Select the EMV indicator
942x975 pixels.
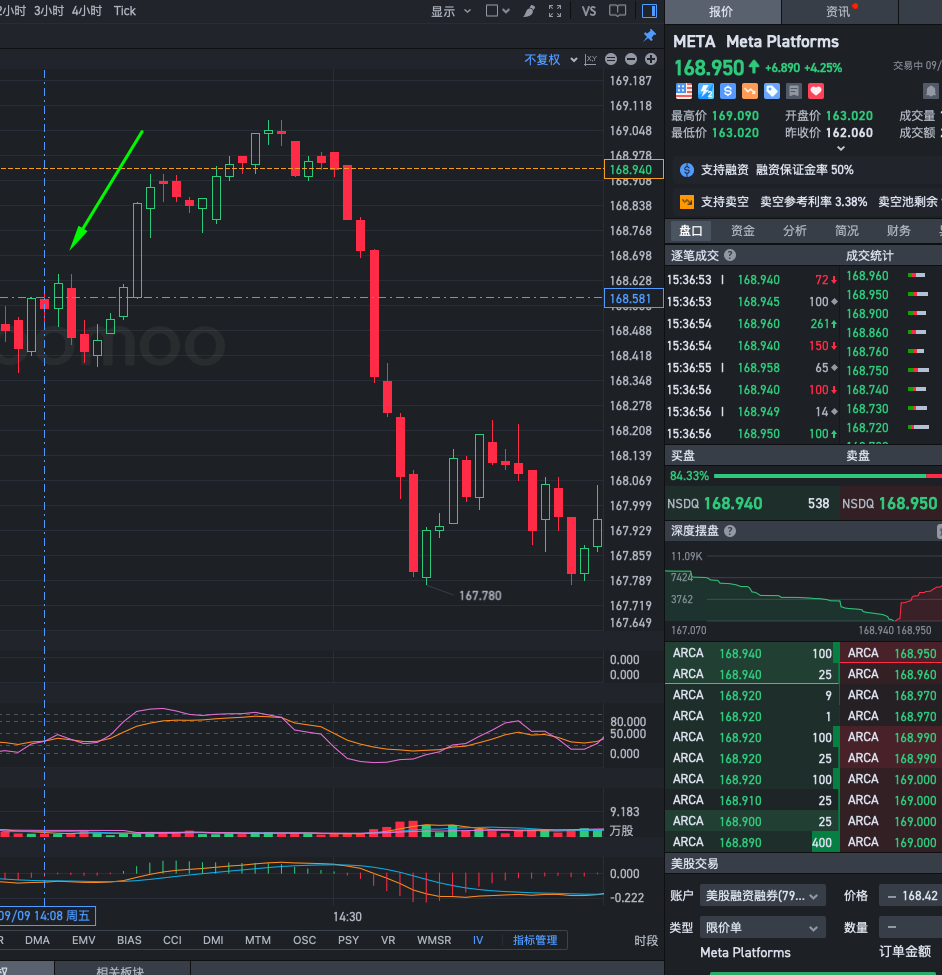[x=83, y=940]
